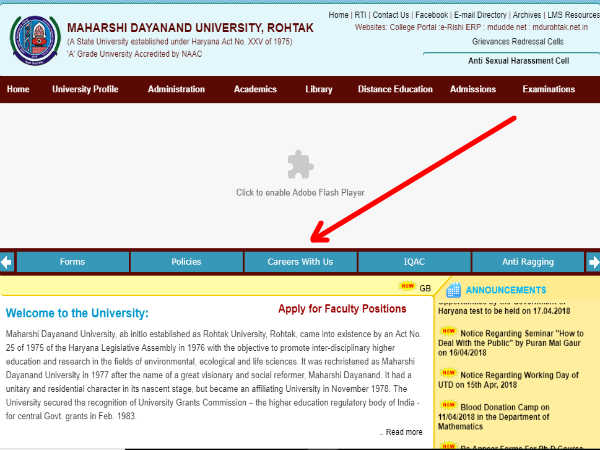Click new badge beside Seminar notice
The width and height of the screenshot is (600, 450).
[448, 331]
